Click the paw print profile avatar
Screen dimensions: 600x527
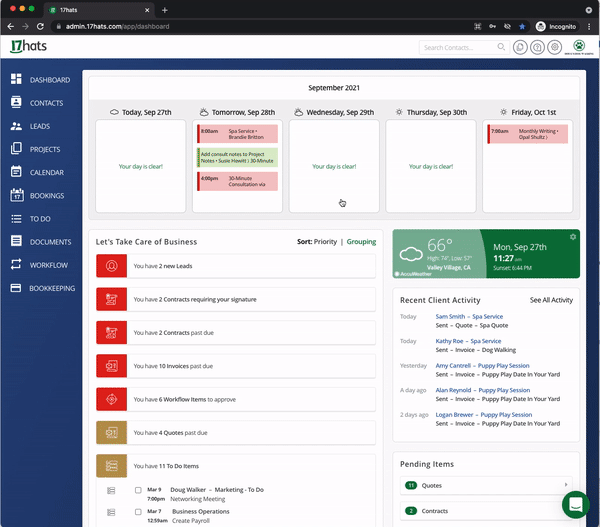pyautogui.click(x=579, y=46)
